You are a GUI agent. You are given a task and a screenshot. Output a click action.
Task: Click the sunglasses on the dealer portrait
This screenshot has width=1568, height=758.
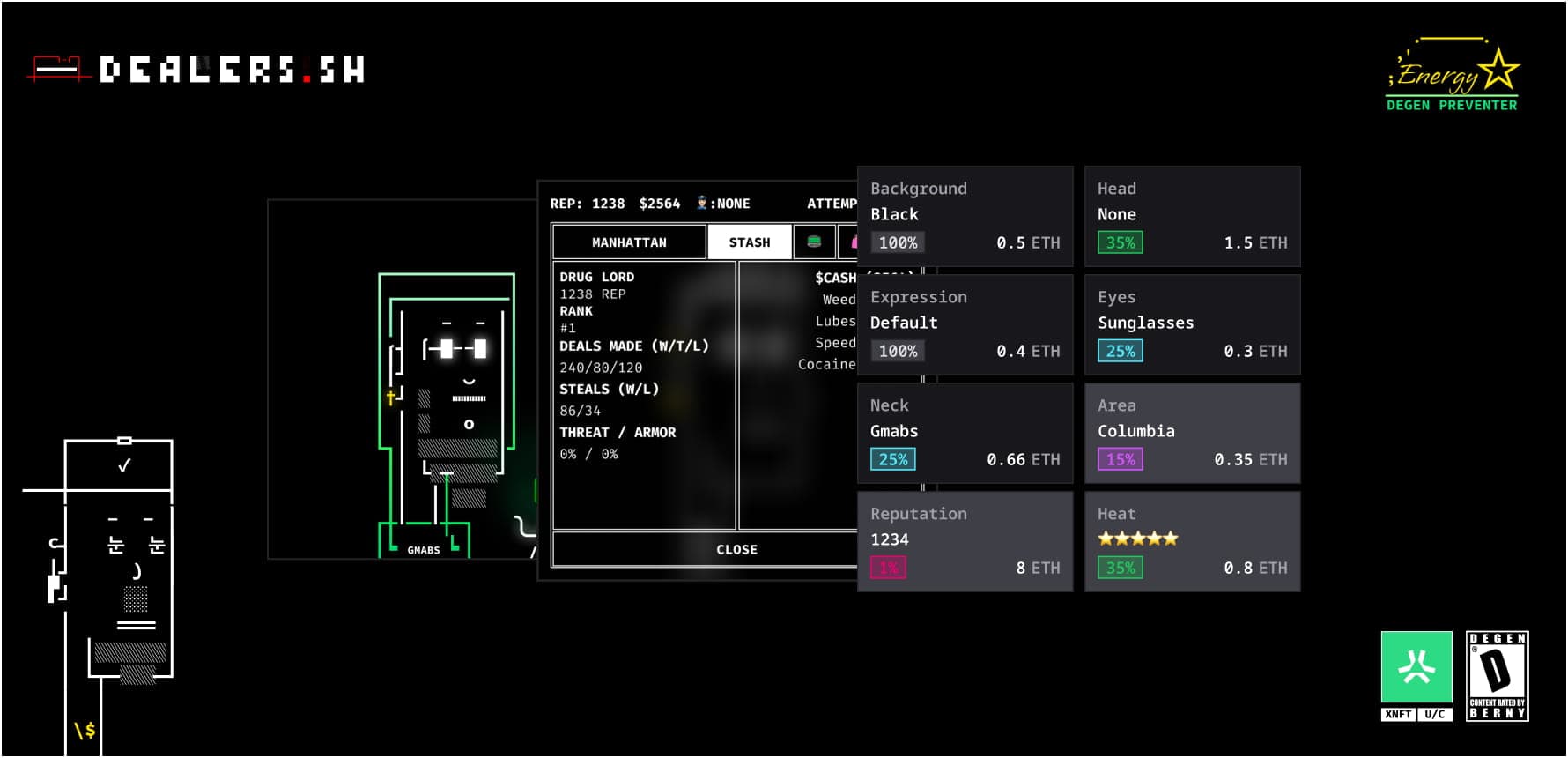click(455, 349)
